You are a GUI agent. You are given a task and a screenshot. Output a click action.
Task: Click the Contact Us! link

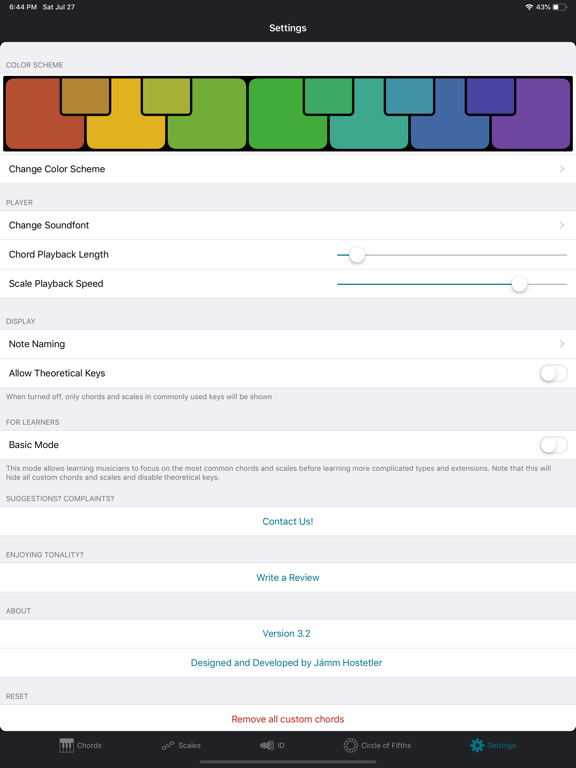[288, 521]
